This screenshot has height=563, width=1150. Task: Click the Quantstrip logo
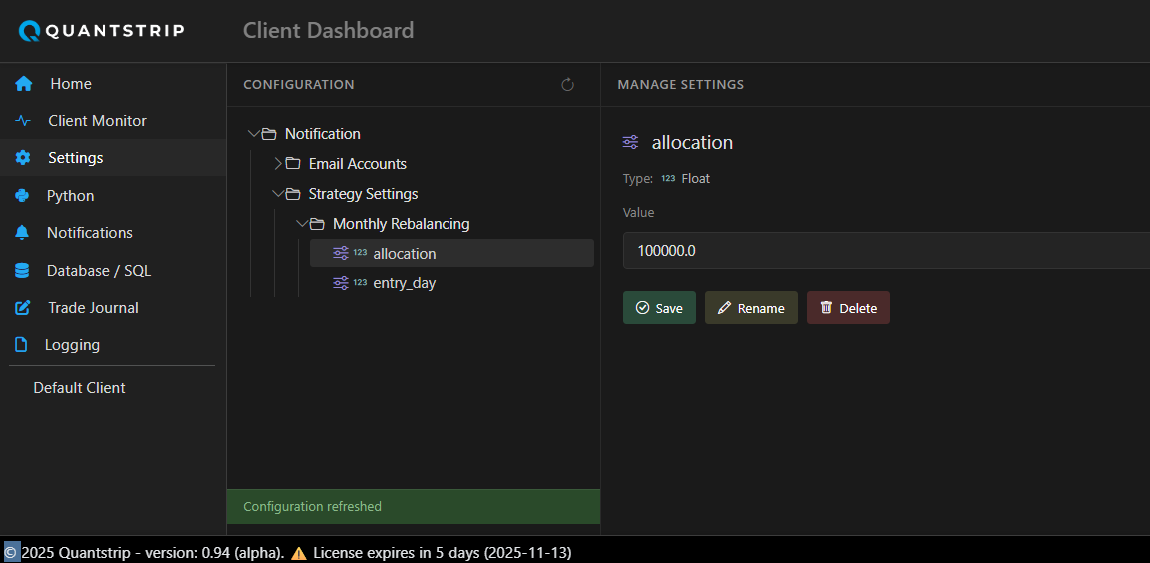pos(101,31)
